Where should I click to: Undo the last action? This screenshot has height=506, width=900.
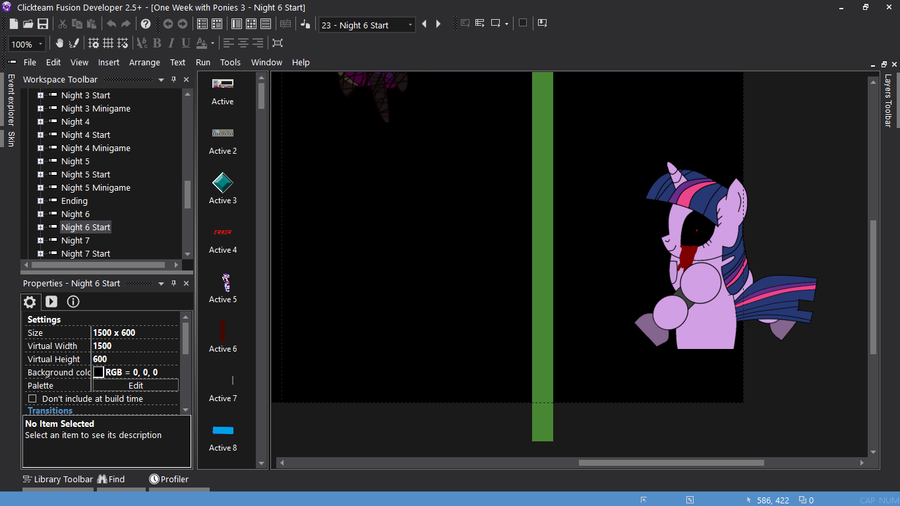(x=111, y=24)
